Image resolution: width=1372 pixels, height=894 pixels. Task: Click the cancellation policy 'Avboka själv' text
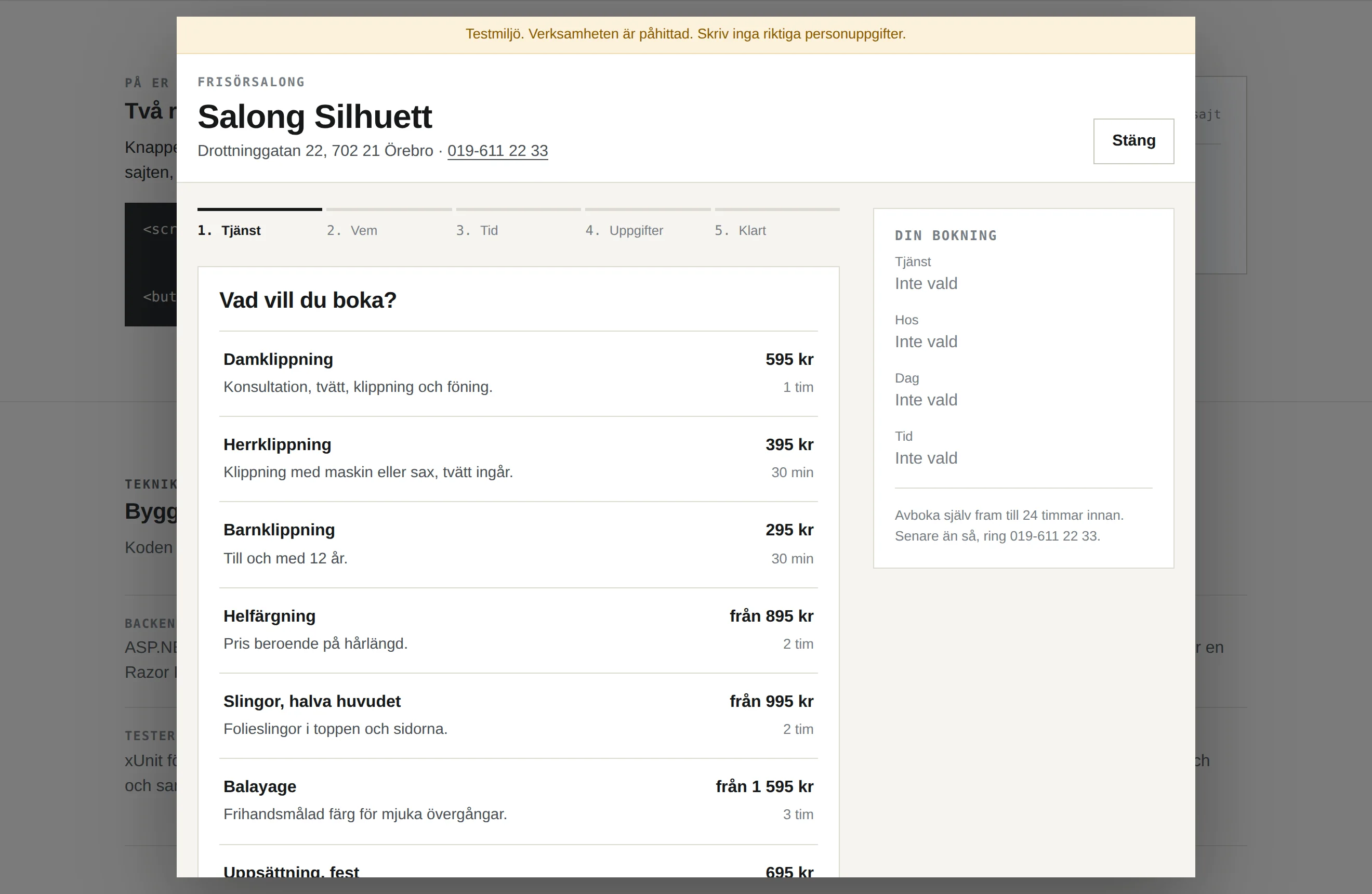(x=1009, y=525)
